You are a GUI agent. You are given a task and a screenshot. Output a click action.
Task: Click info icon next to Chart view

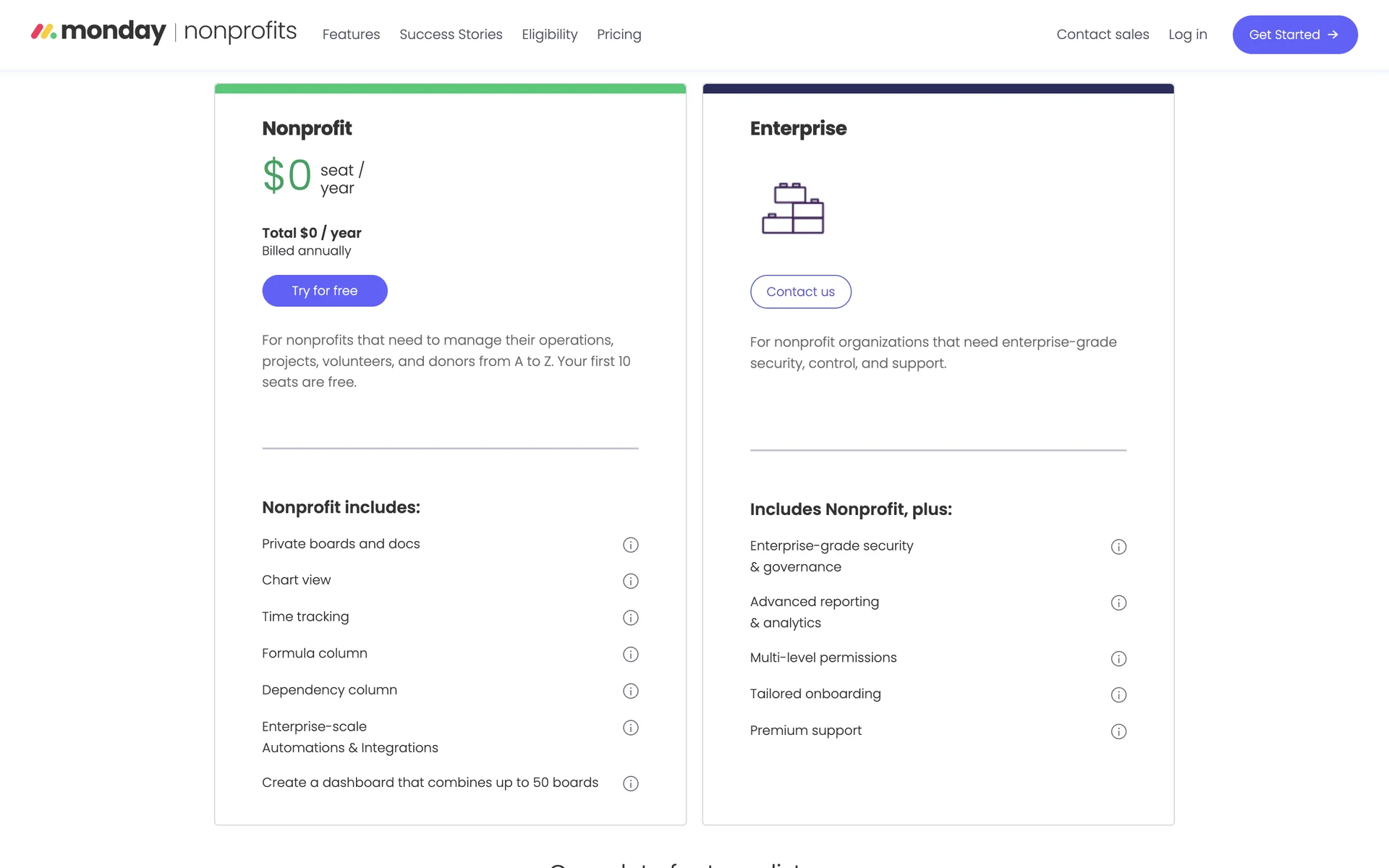coord(630,581)
